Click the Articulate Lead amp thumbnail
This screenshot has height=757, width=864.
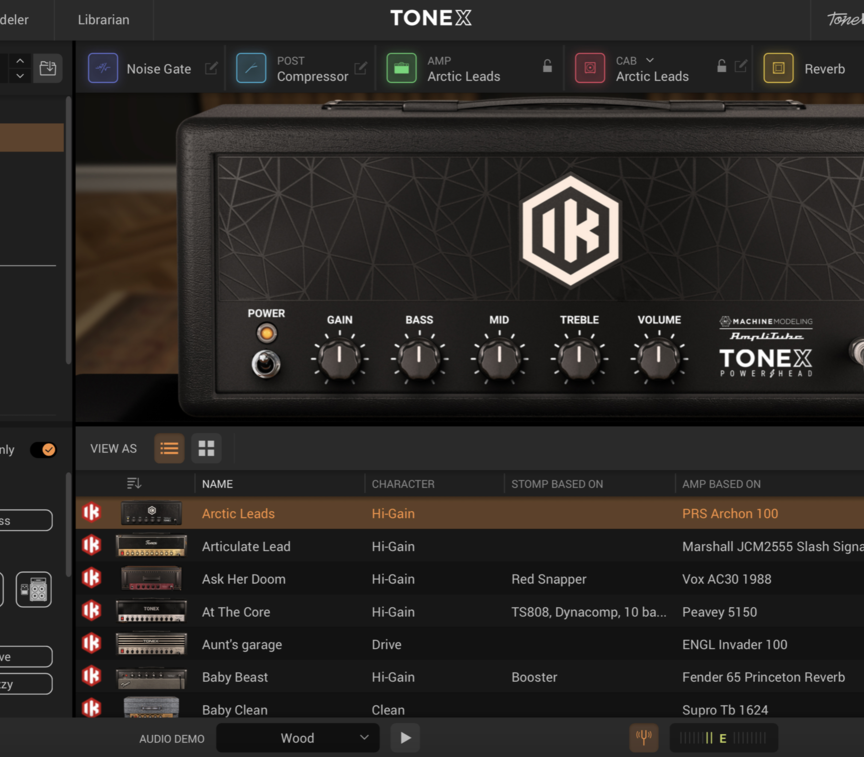(152, 546)
